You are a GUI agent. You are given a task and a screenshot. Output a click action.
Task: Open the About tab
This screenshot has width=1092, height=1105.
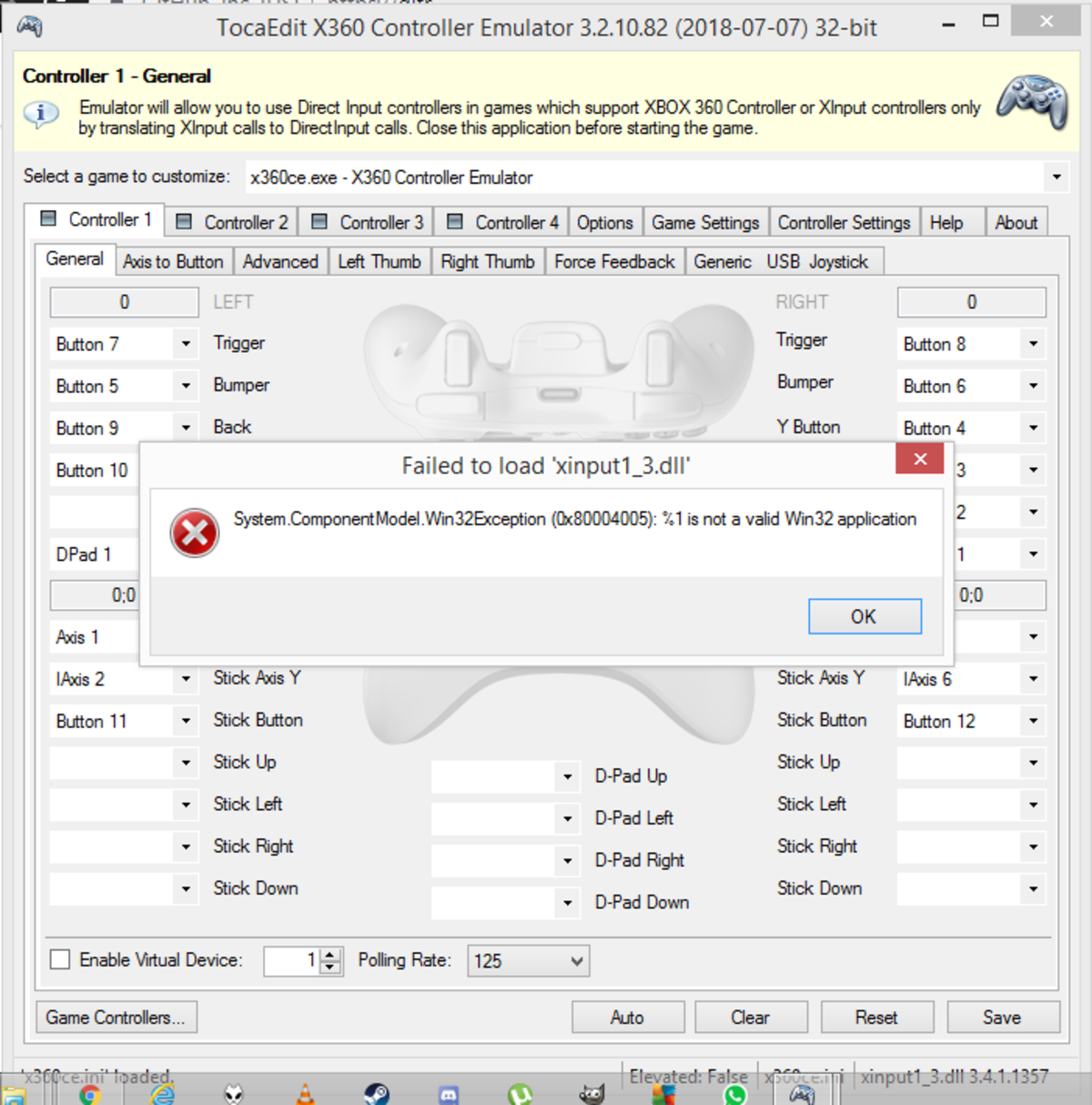coord(1016,222)
